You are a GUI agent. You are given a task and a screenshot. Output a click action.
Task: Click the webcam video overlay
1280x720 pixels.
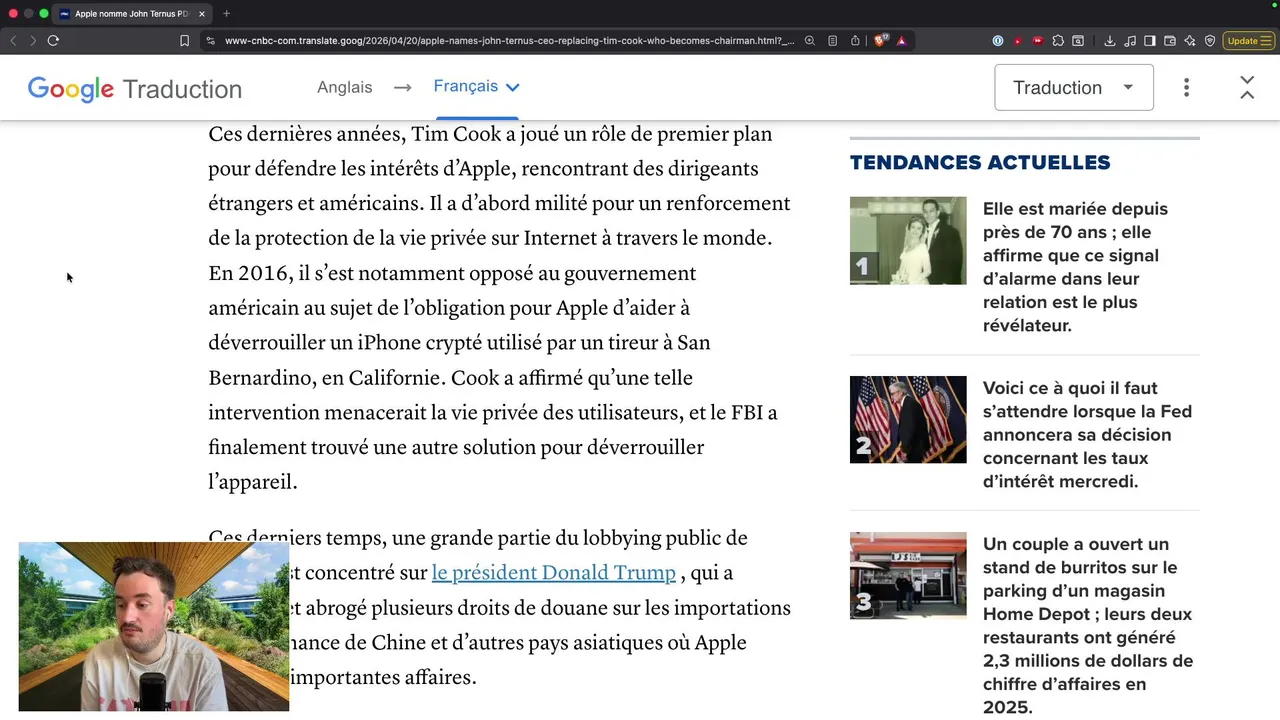[x=154, y=627]
